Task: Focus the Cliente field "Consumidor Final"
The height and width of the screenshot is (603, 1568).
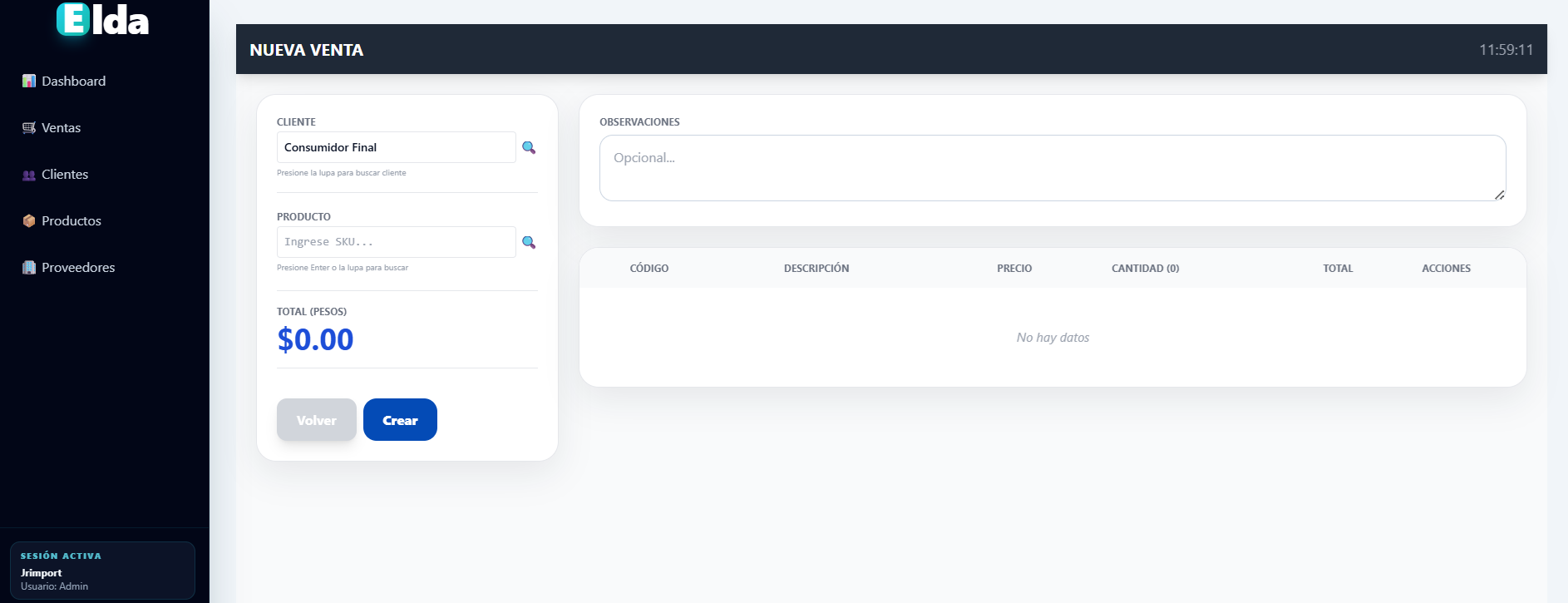Action: [x=396, y=147]
